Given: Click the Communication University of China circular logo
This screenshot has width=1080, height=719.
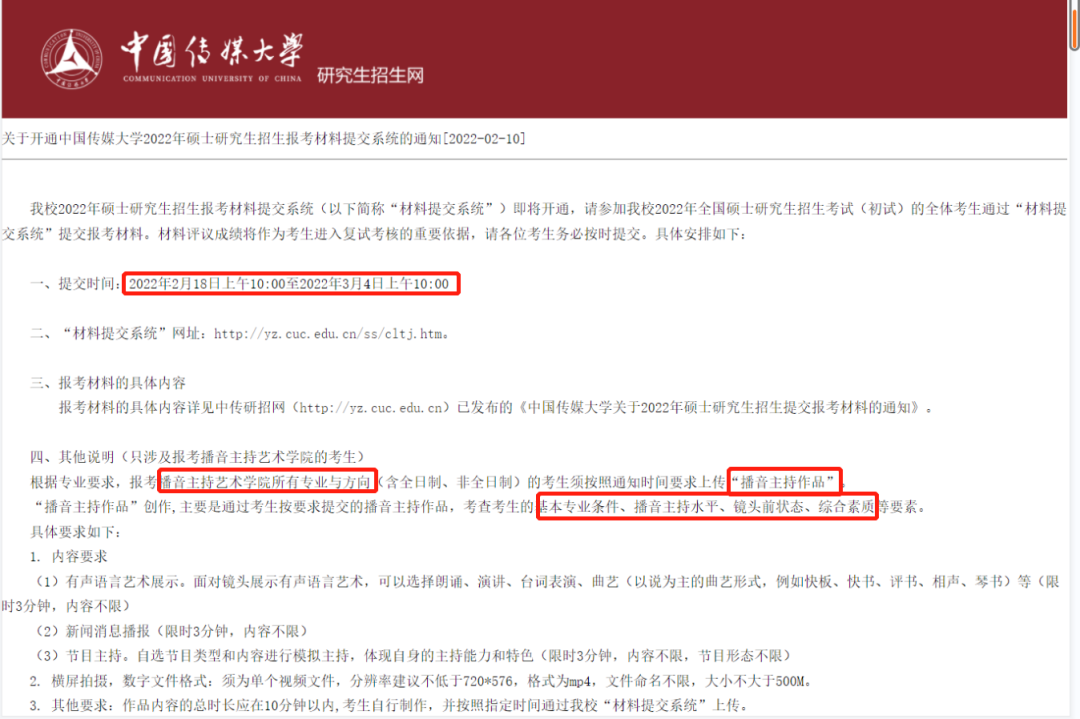Looking at the screenshot, I should click(72, 59).
